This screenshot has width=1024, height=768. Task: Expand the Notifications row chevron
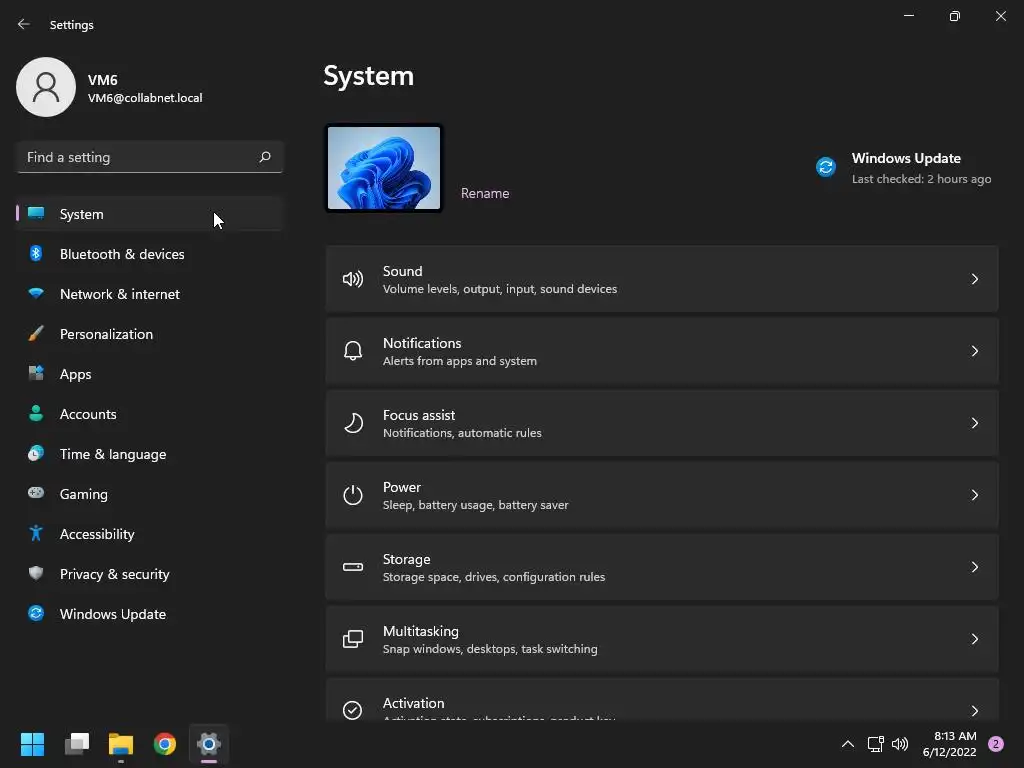pyautogui.click(x=974, y=351)
